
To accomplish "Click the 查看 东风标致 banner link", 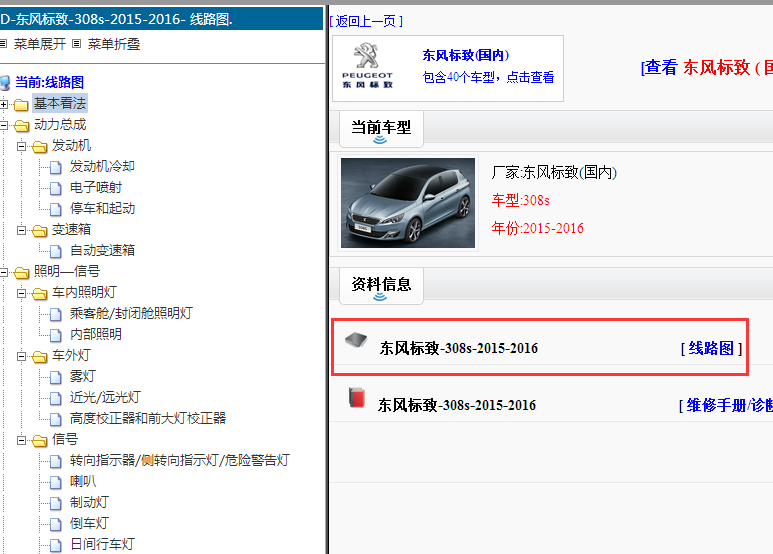I will [707, 68].
